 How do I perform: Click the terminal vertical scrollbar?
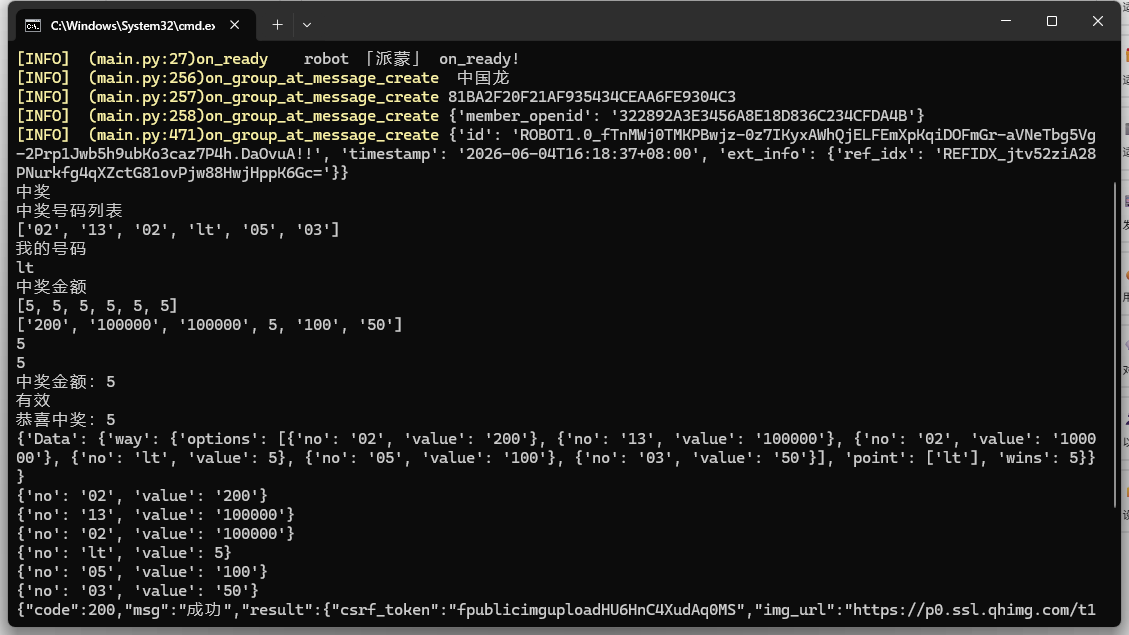pyautogui.click(x=1115, y=344)
